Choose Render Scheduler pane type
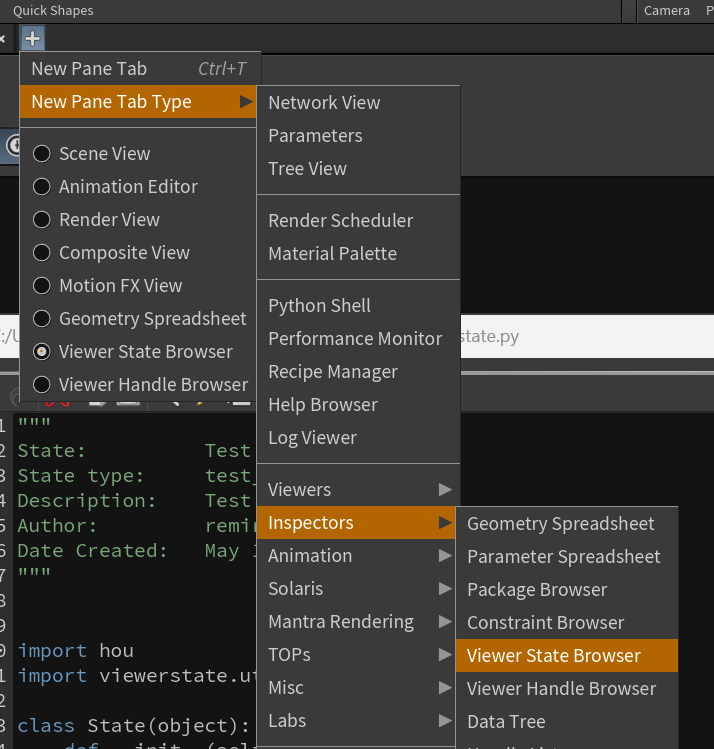Viewport: 714px width, 749px height. point(358,221)
